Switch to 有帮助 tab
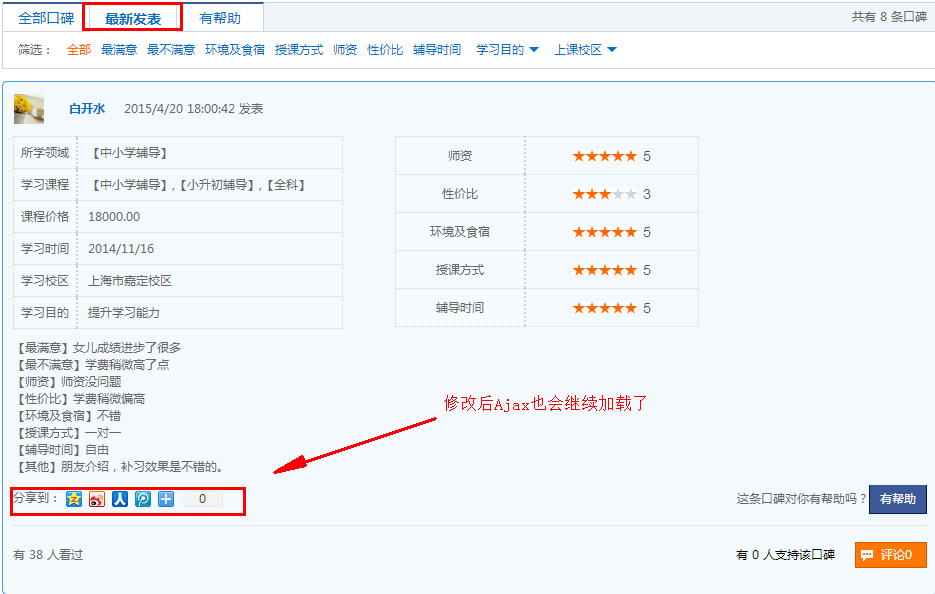 click(x=220, y=18)
